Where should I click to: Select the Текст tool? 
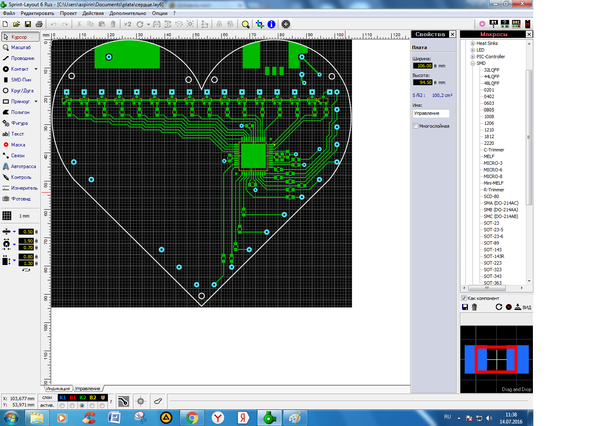[x=19, y=134]
